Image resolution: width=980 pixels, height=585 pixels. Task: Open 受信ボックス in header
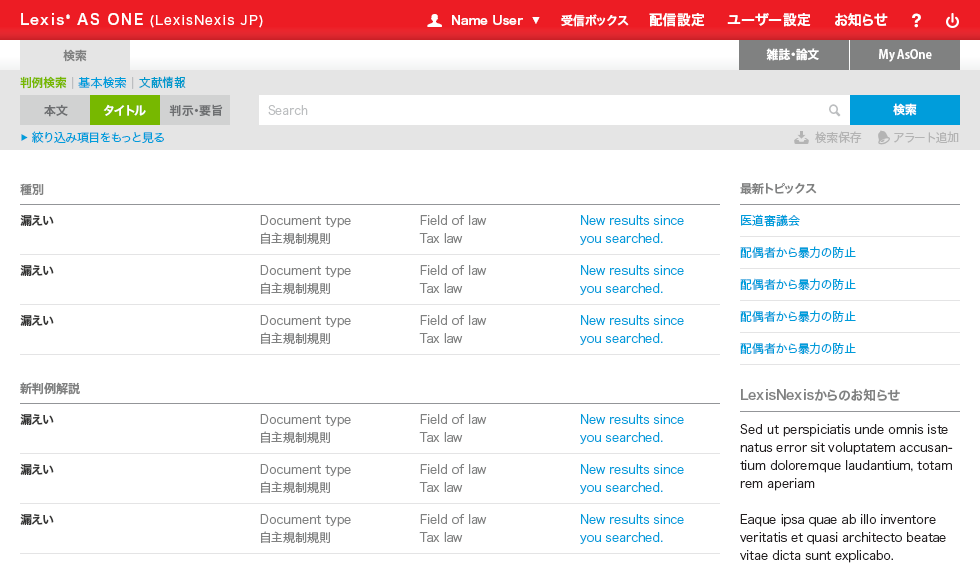click(594, 21)
